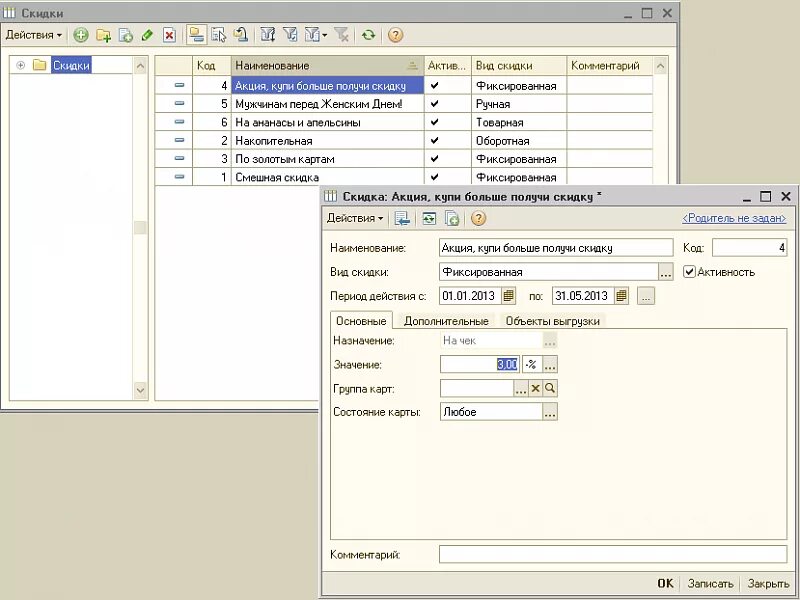The image size is (800, 600).
Task: Click tree panel vertical scrollbar thumb
Action: 140,228
